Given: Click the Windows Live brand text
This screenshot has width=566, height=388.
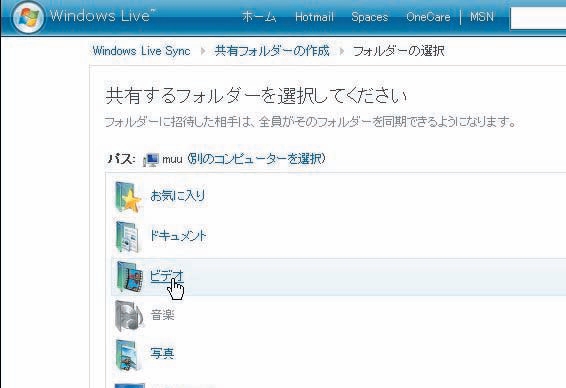Looking at the screenshot, I should click(103, 16).
